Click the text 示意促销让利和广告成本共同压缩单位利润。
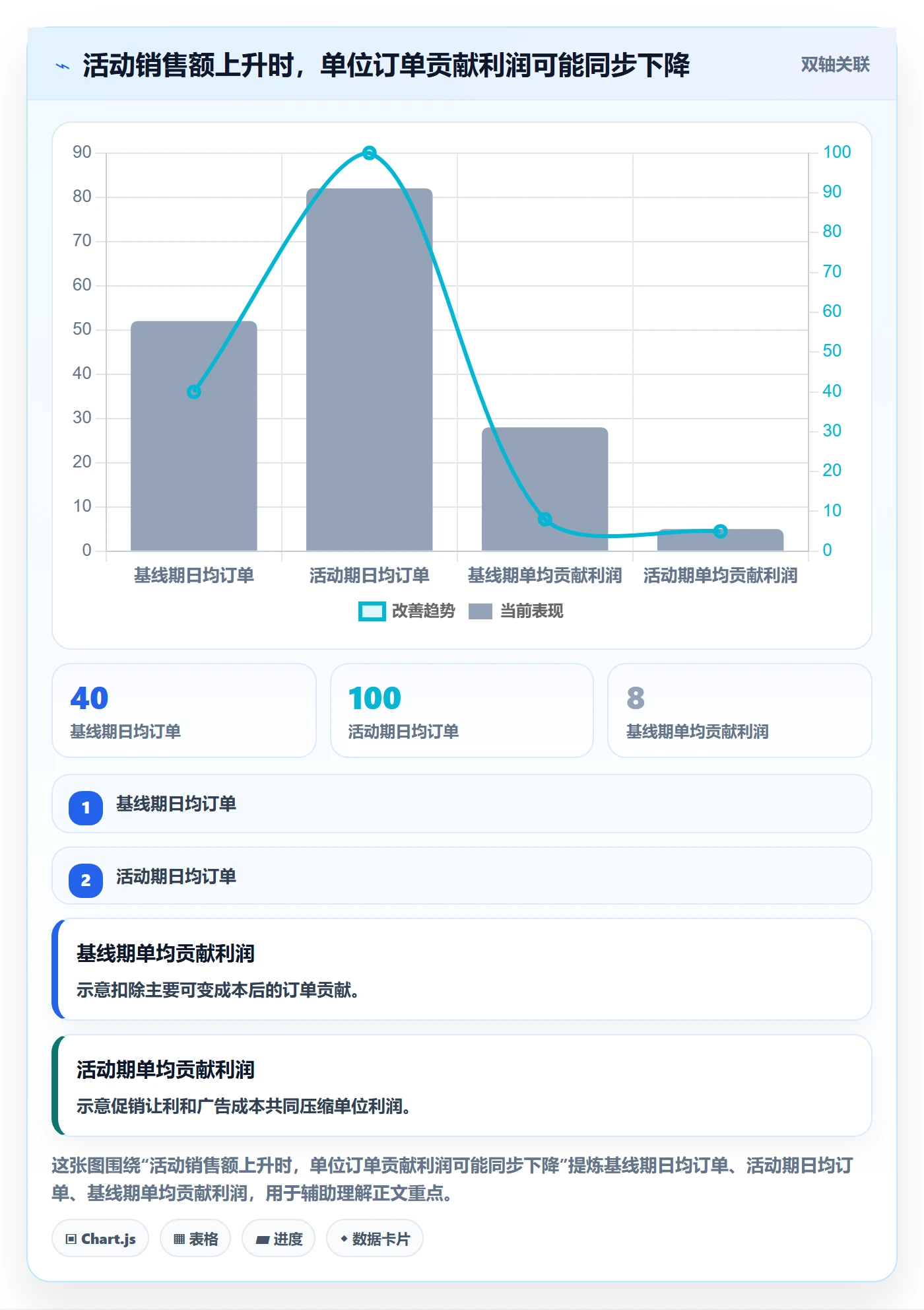Viewport: 924px width, 1310px height. tap(244, 1107)
